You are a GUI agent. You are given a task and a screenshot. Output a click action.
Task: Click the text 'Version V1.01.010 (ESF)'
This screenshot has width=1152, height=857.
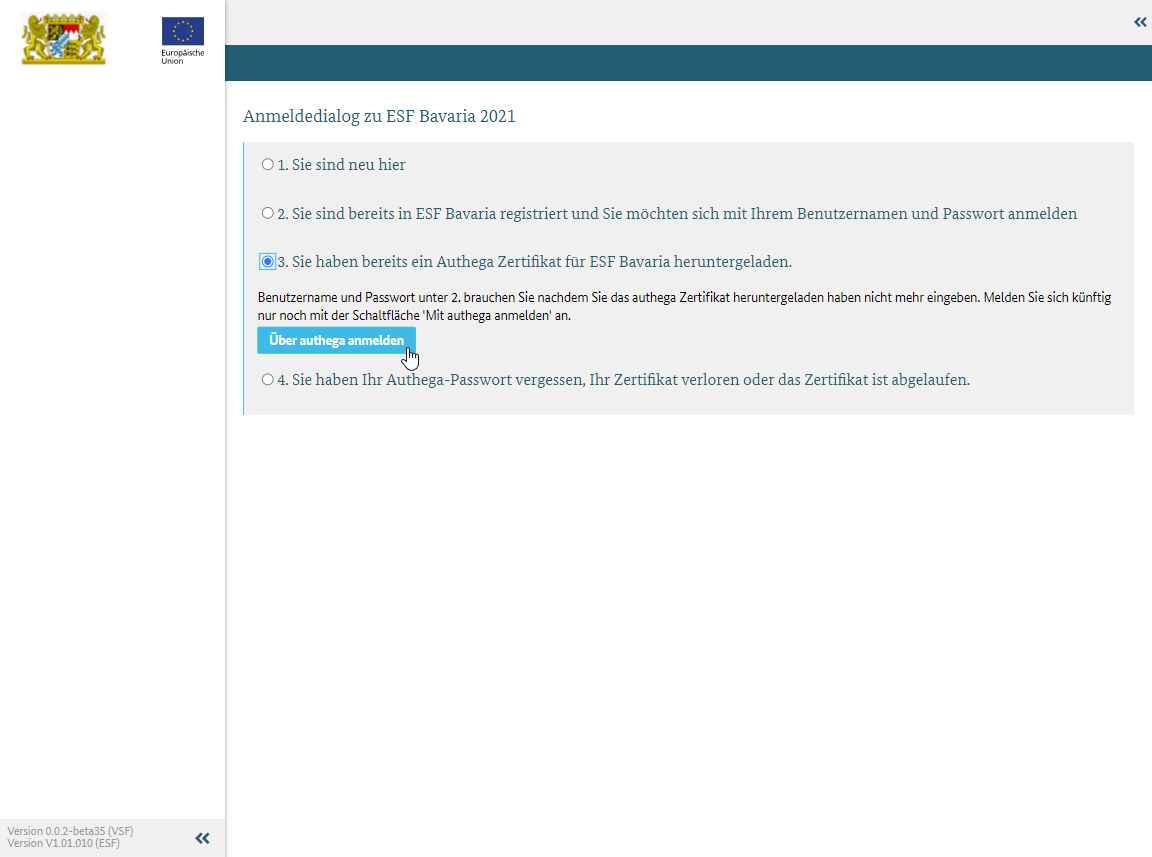point(63,843)
